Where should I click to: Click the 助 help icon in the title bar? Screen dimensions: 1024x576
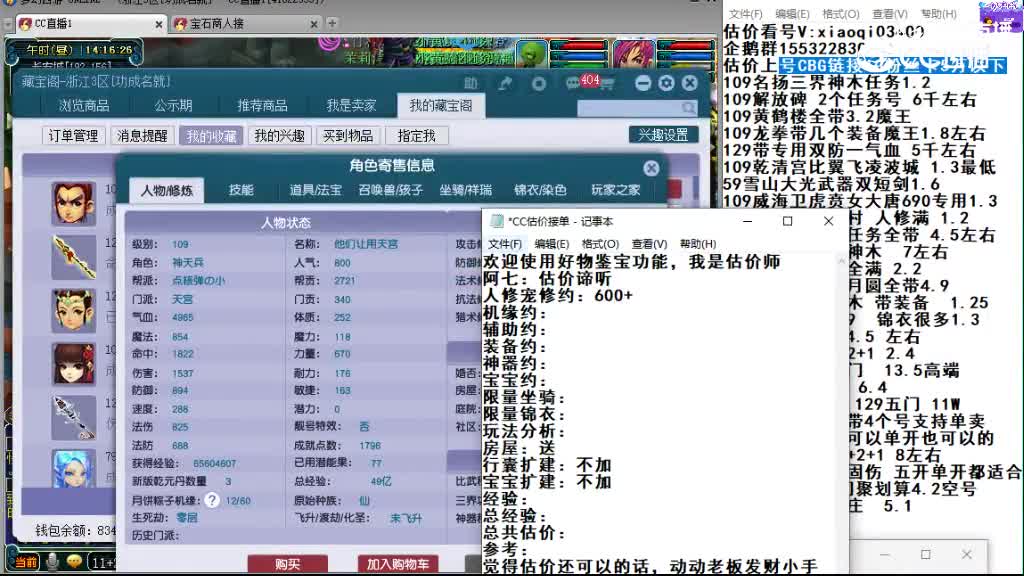470,83
